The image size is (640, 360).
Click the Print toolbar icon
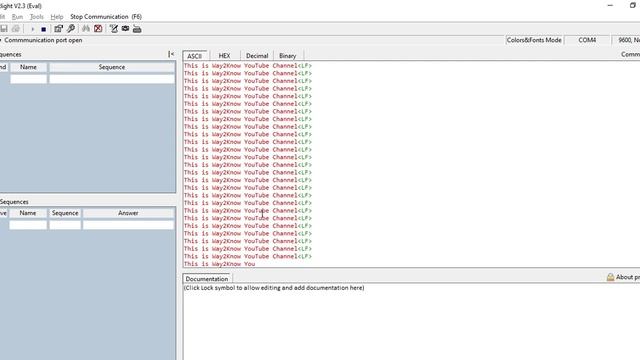point(16,29)
